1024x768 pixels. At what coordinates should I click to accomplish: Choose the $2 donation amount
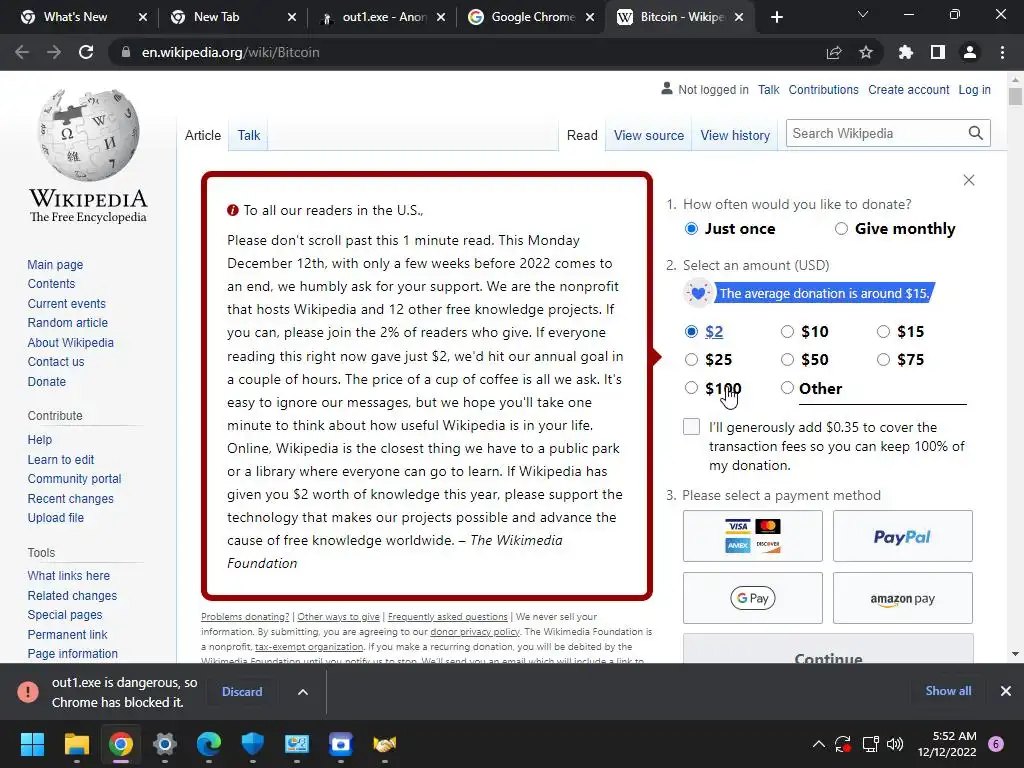pos(691,332)
